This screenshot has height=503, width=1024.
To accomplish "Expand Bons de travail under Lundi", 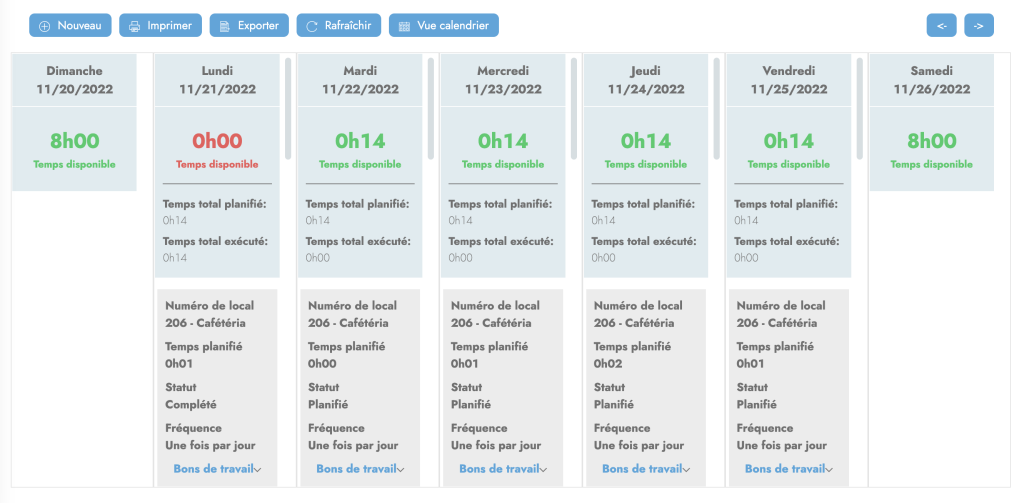I will tap(217, 469).
